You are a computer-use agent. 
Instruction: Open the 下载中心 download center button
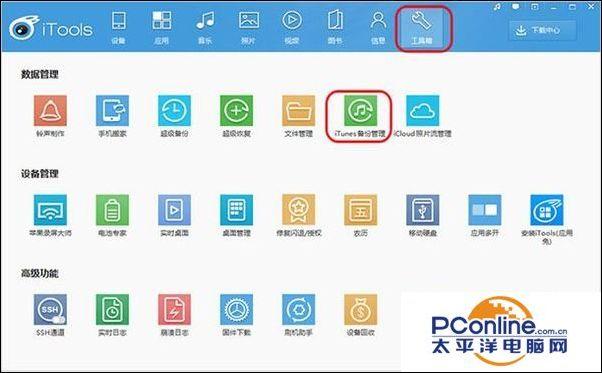[x=542, y=30]
